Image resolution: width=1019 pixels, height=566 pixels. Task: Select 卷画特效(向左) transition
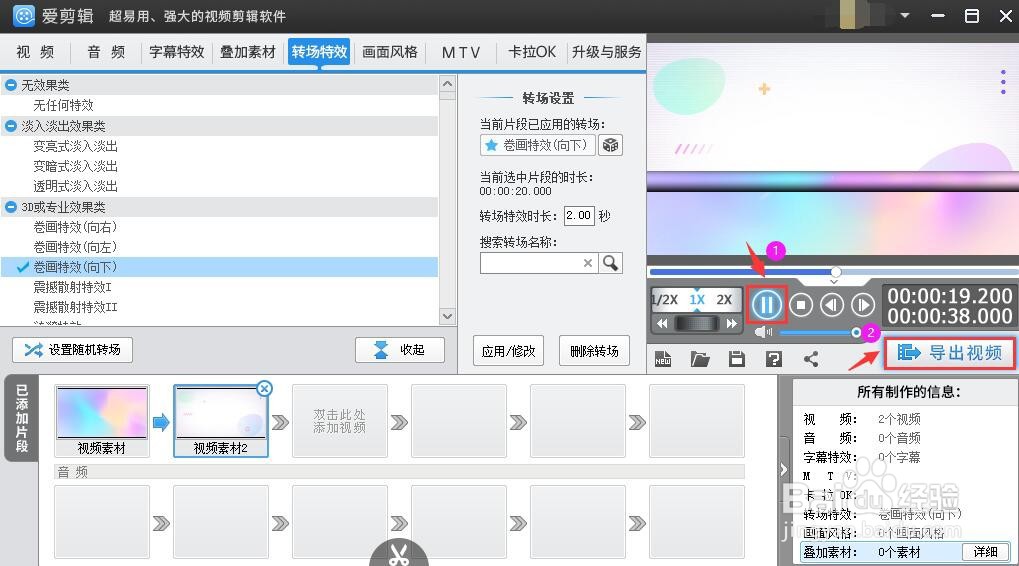[x=75, y=248]
